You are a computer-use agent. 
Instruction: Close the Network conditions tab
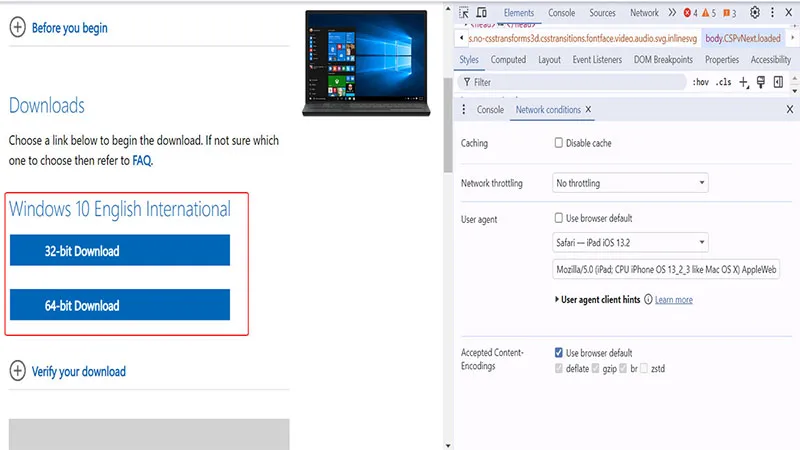tap(588, 110)
